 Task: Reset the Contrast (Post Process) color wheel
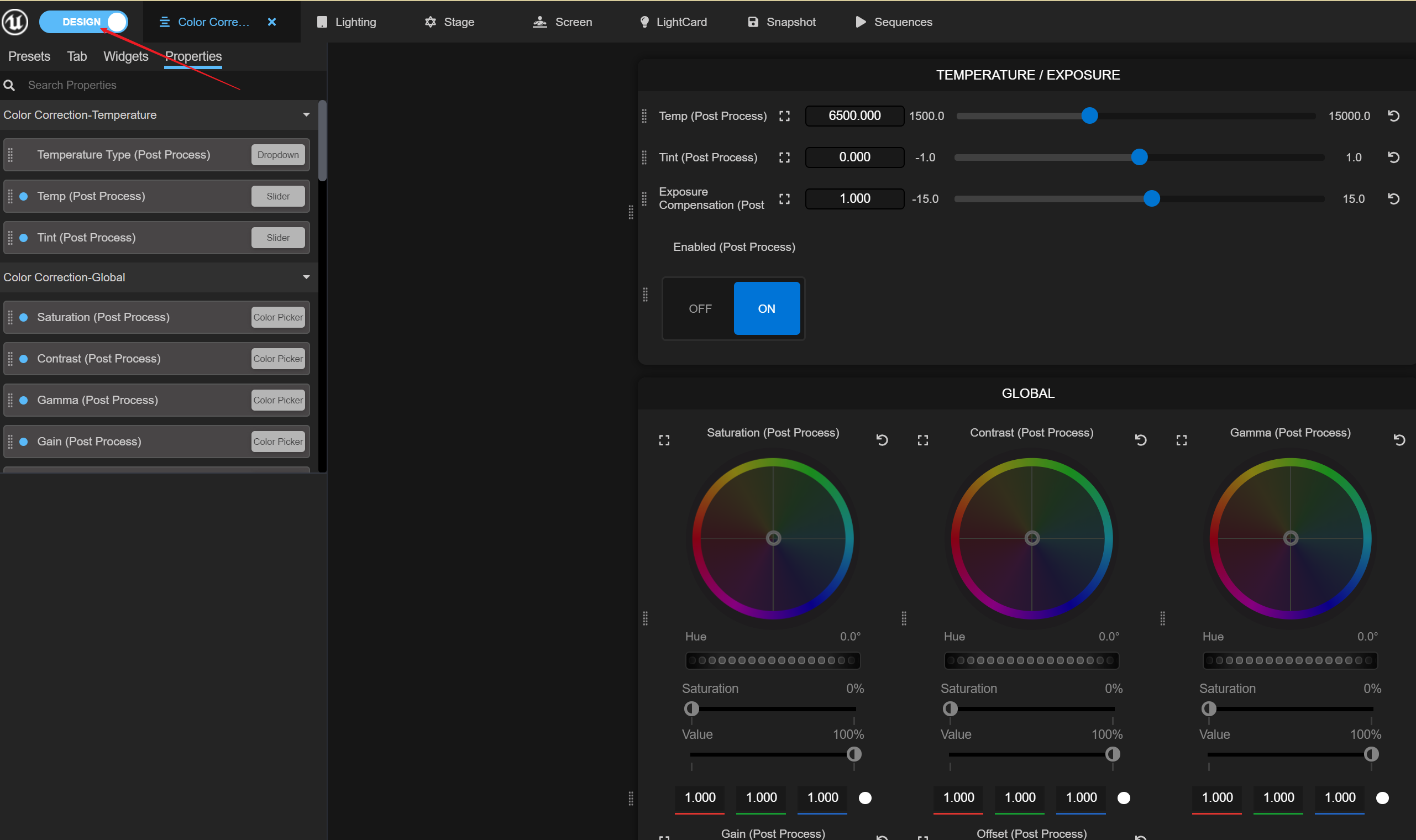point(1141,440)
